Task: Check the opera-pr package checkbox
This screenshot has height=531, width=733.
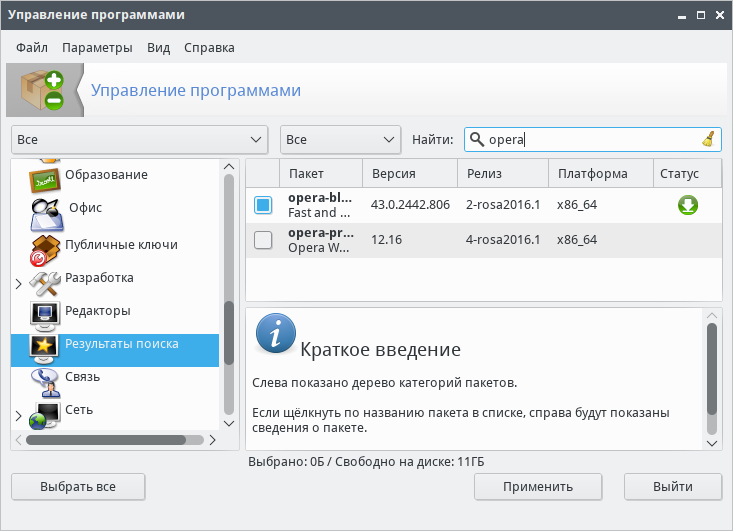Action: (x=263, y=240)
